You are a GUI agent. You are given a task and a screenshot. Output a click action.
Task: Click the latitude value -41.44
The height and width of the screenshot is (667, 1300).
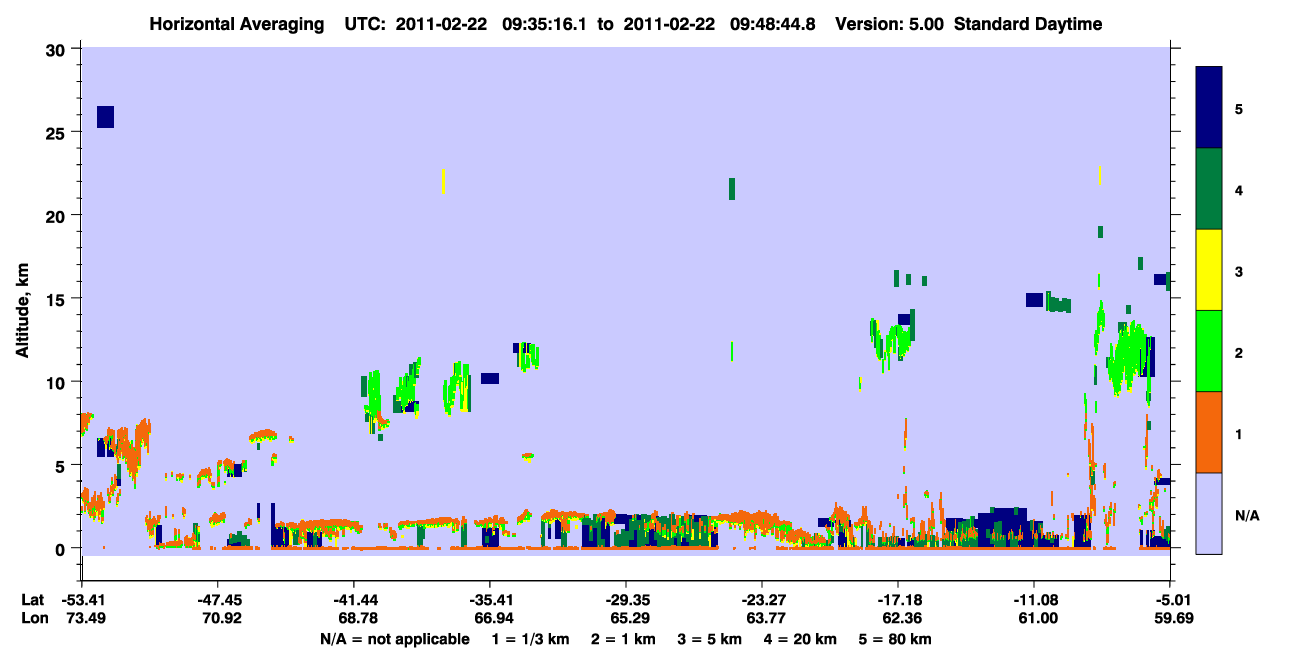point(353,600)
